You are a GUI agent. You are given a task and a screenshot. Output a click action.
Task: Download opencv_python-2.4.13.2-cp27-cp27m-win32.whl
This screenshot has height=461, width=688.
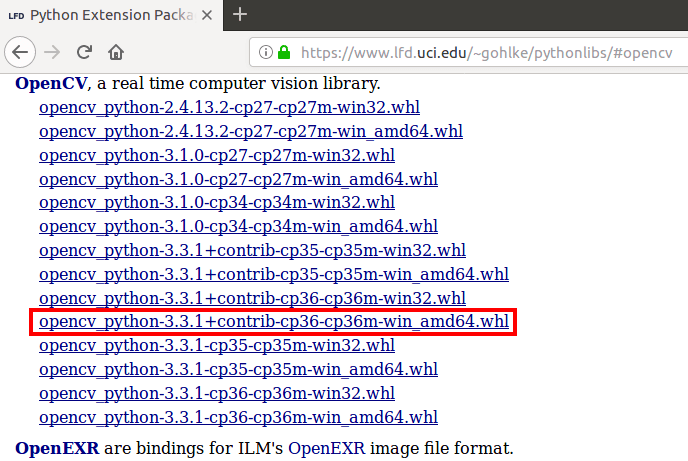[229, 107]
